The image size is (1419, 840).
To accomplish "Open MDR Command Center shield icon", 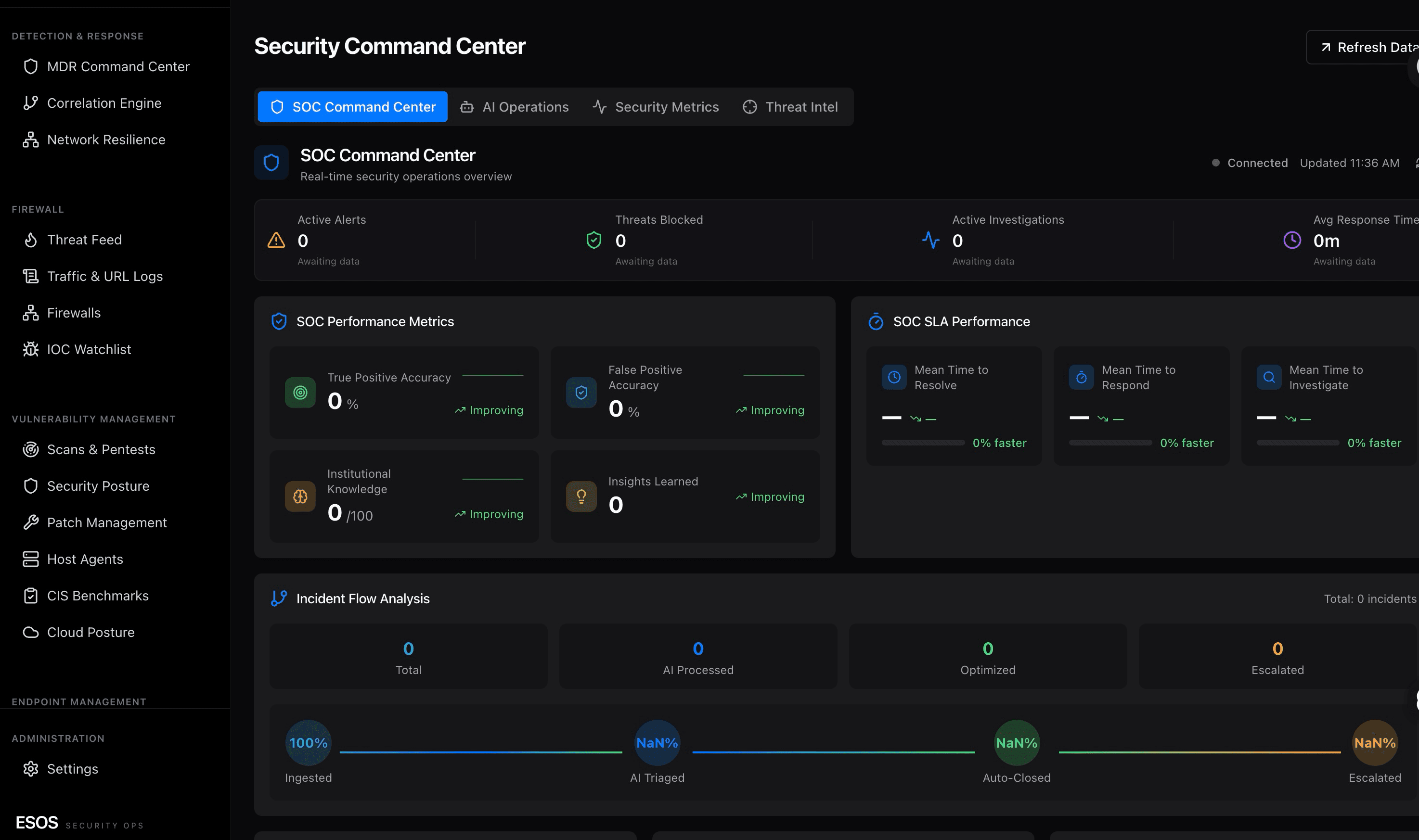I will 31,66.
